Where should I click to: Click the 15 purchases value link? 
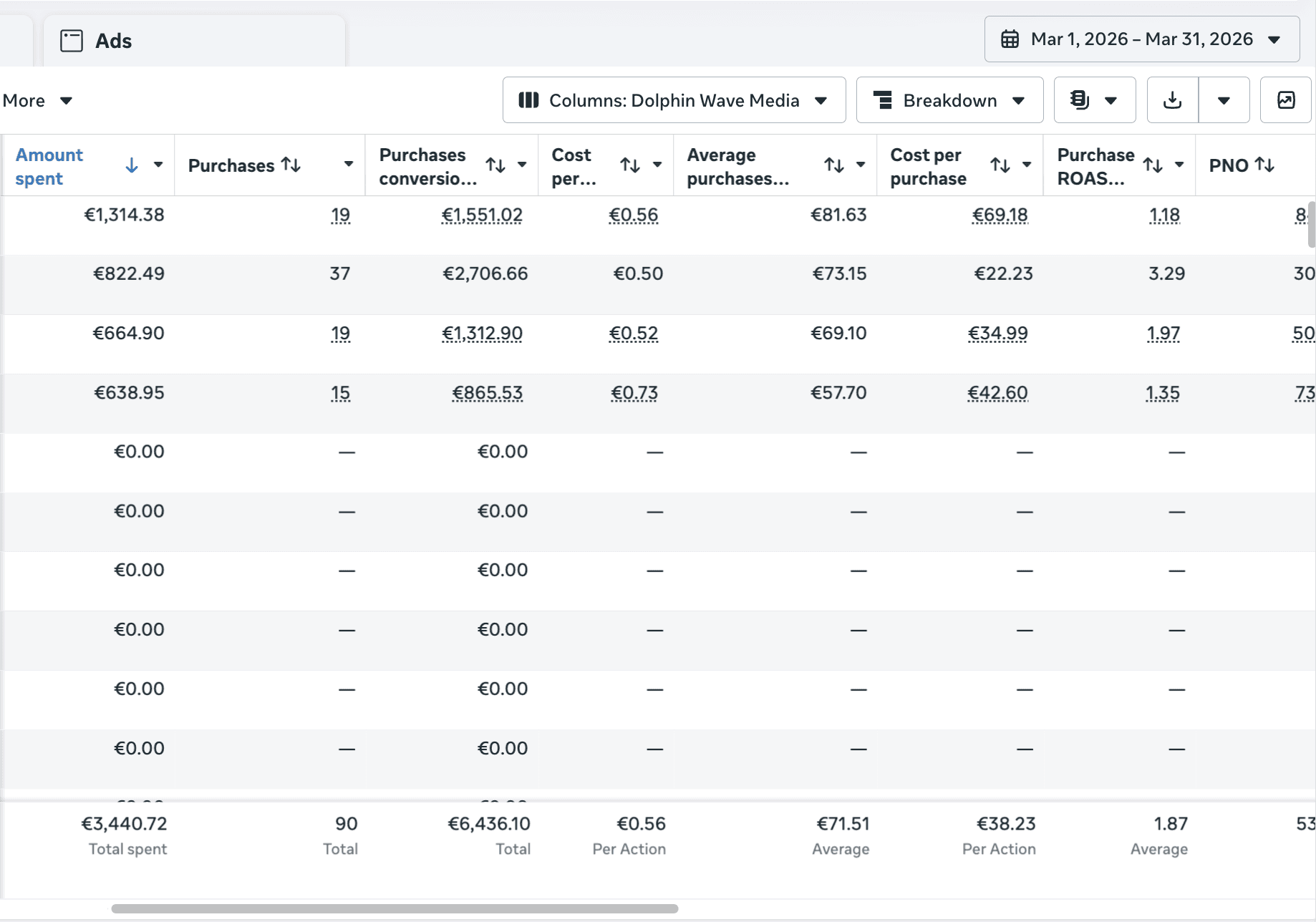pos(340,392)
